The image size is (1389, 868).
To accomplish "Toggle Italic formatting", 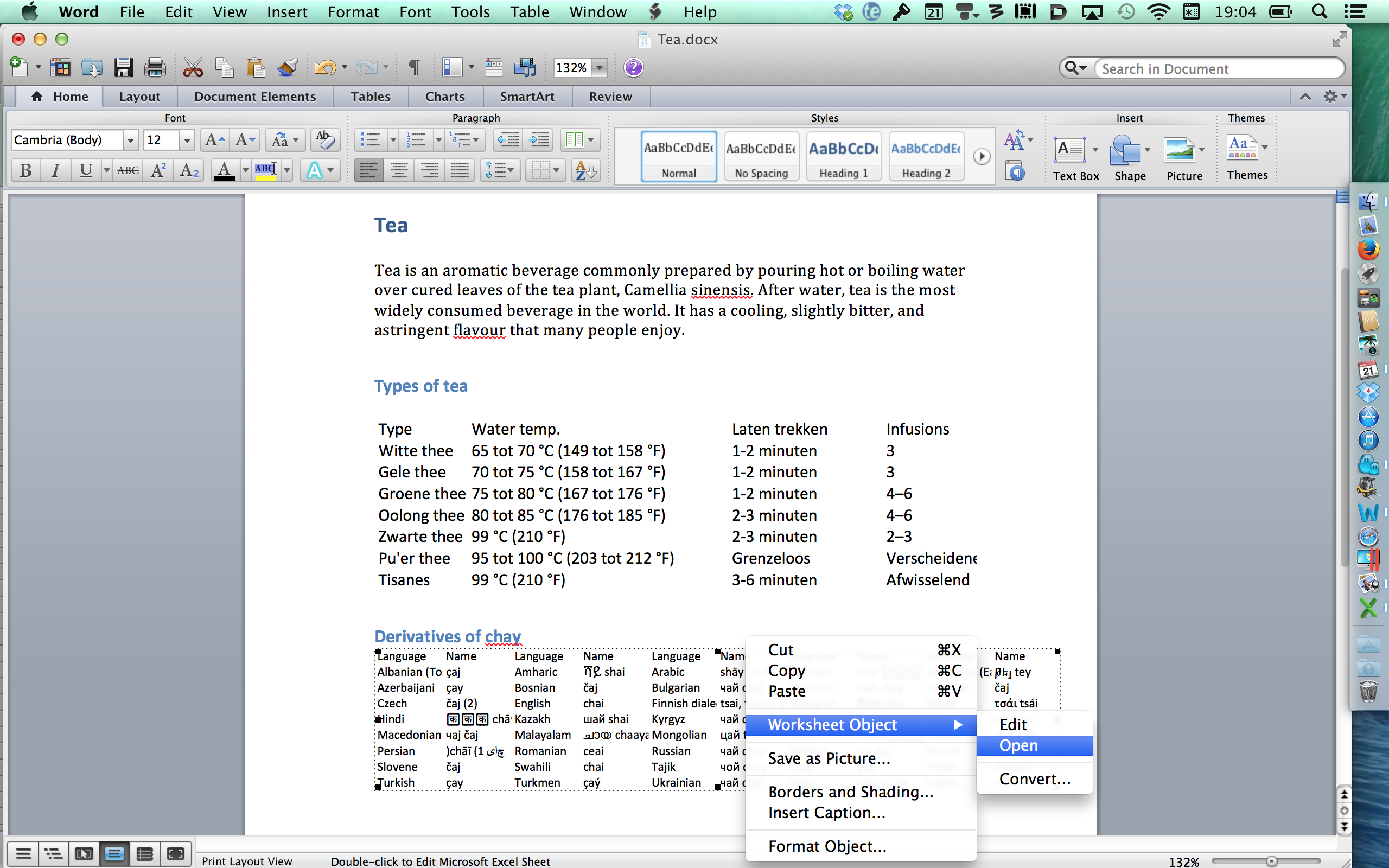I will click(x=56, y=170).
